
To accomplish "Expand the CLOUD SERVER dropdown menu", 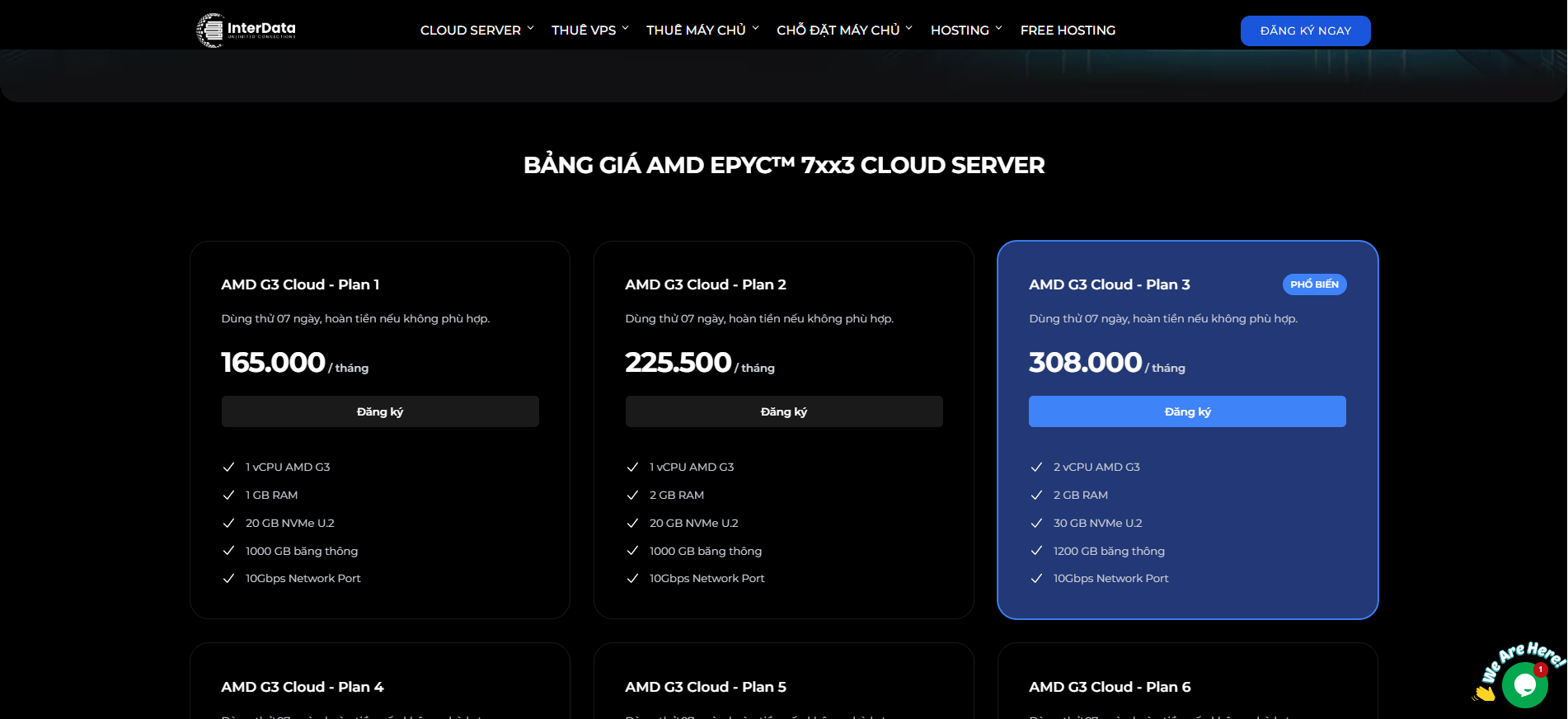I will pos(477,31).
